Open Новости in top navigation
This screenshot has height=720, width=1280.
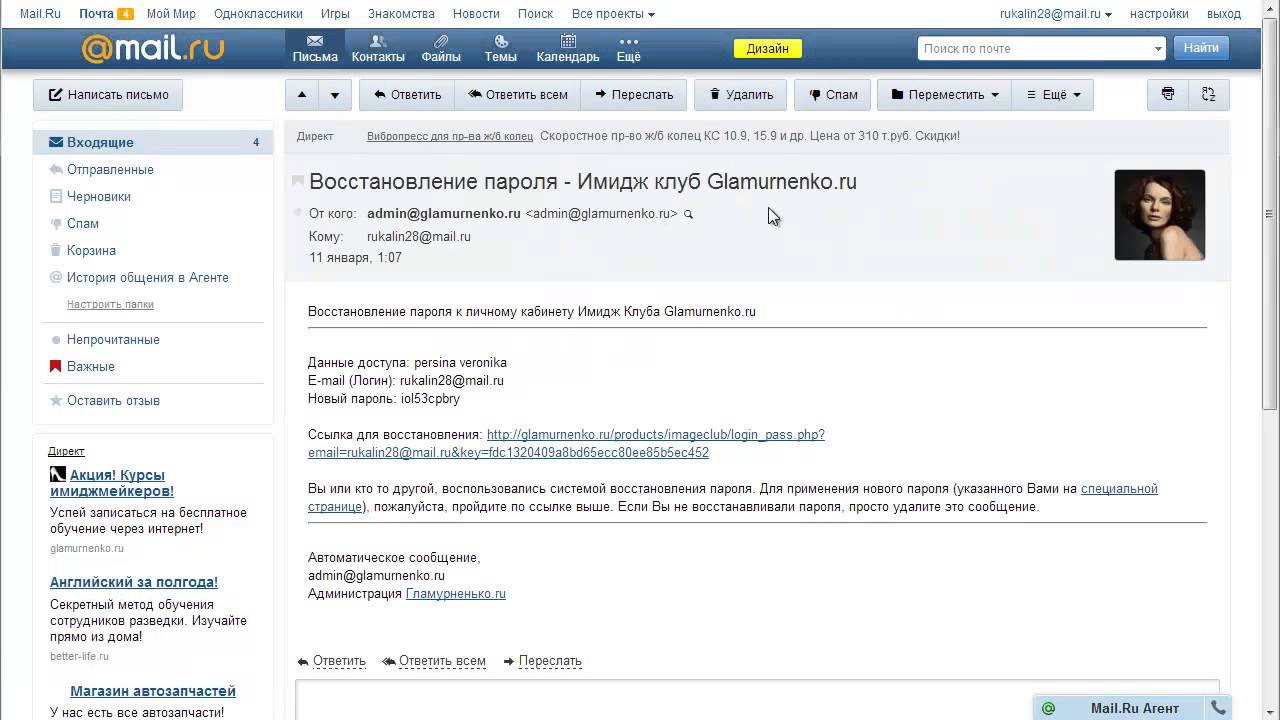[x=476, y=14]
